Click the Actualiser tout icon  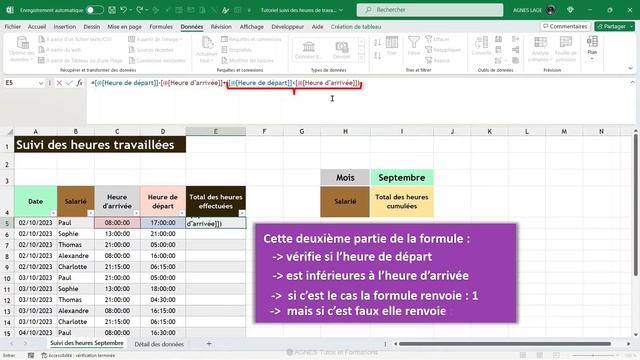point(207,42)
